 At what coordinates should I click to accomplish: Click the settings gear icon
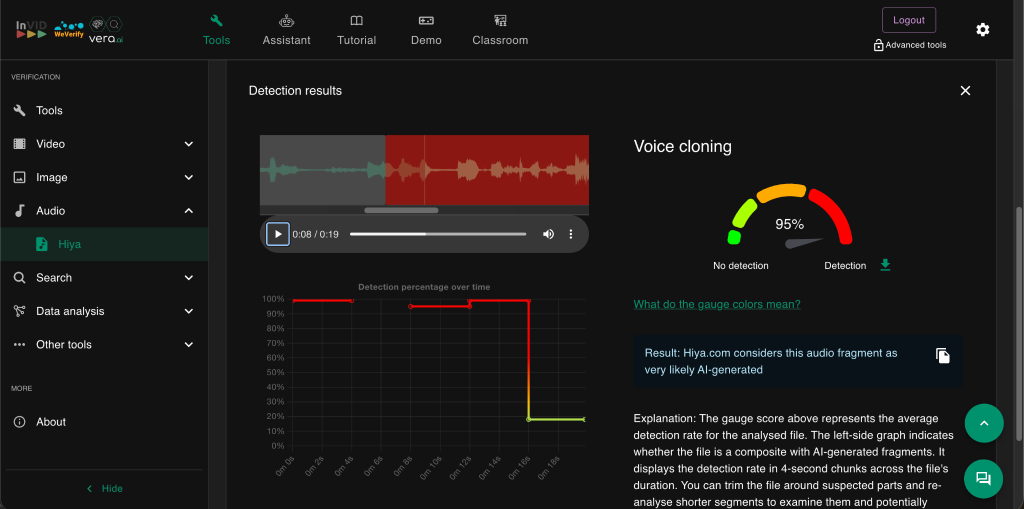coord(982,30)
